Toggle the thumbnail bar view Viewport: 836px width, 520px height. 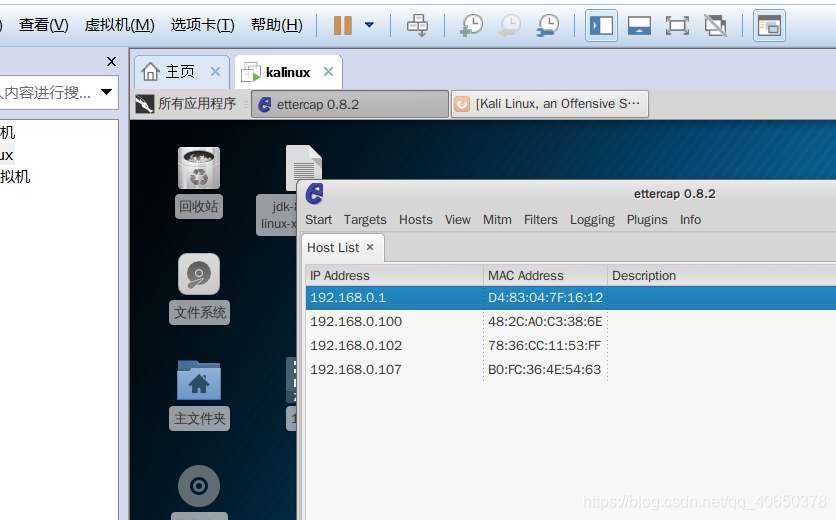(639, 25)
